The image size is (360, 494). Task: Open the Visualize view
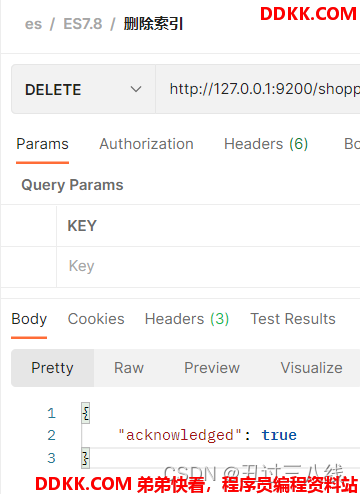[312, 368]
